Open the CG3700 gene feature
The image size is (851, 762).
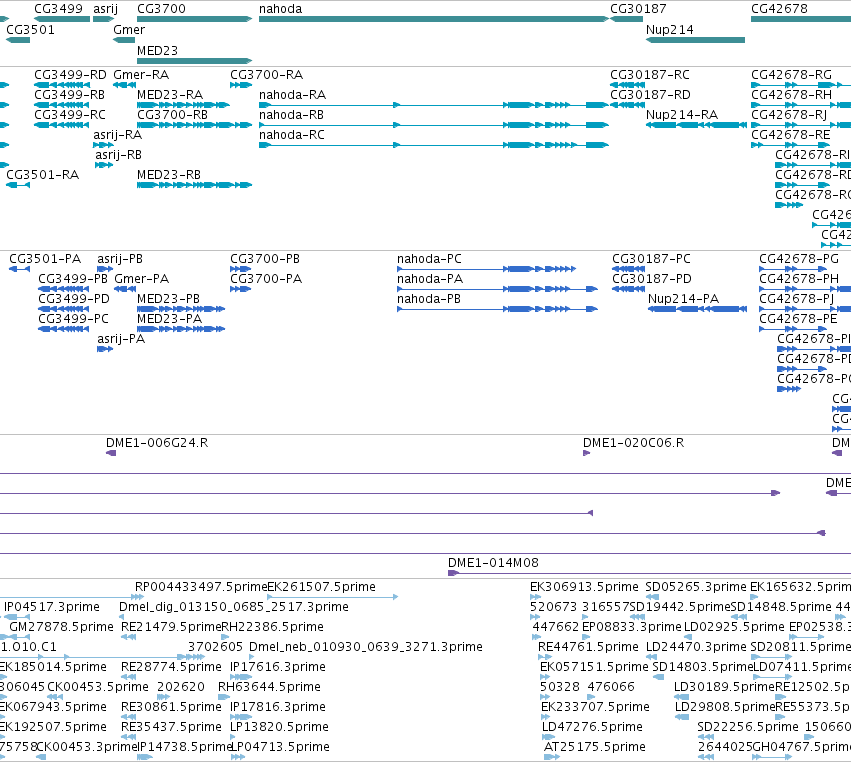coord(194,19)
